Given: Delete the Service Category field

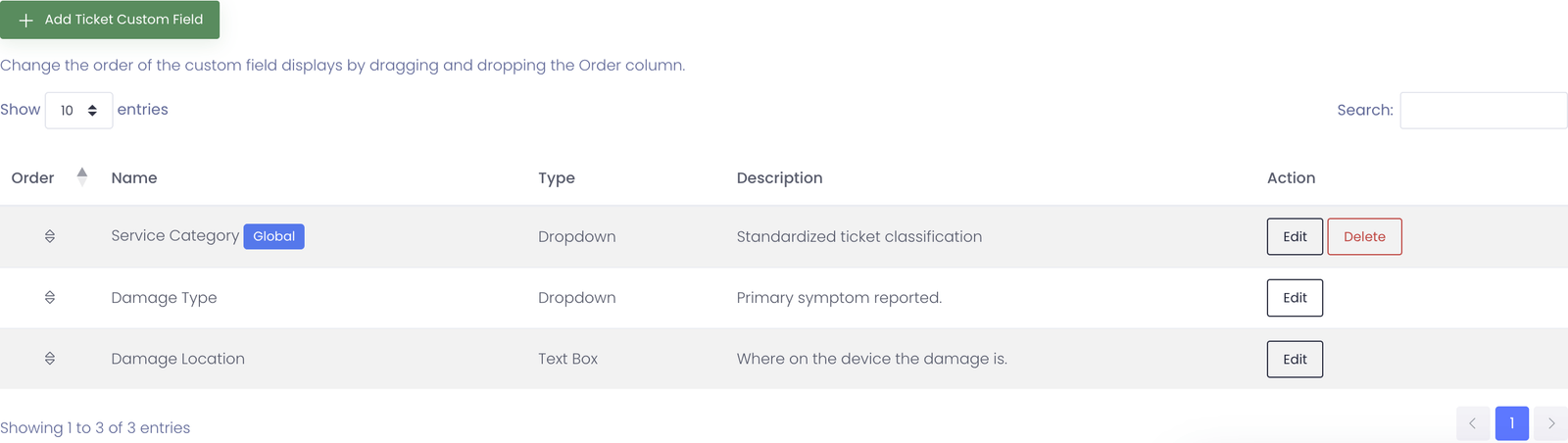Looking at the screenshot, I should 1364,236.
